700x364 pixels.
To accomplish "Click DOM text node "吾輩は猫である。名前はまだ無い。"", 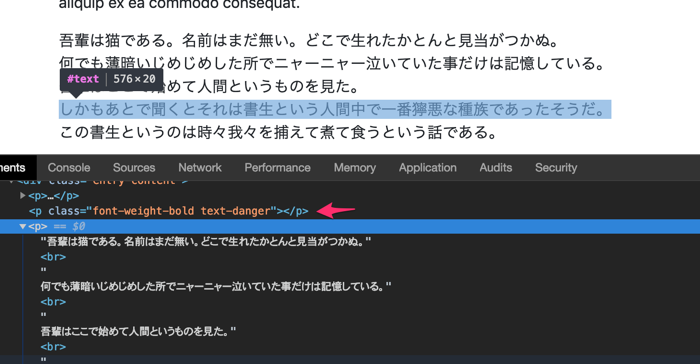I will [x=205, y=242].
